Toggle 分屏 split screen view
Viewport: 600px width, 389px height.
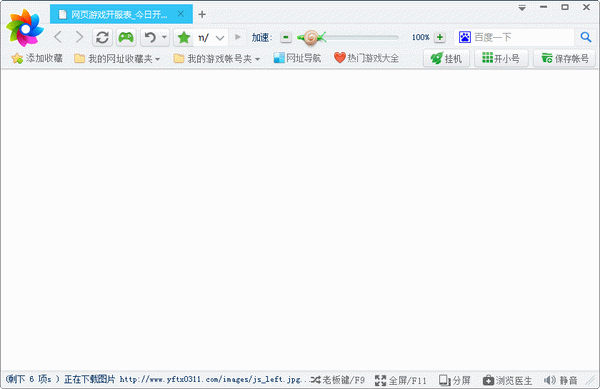pos(455,380)
